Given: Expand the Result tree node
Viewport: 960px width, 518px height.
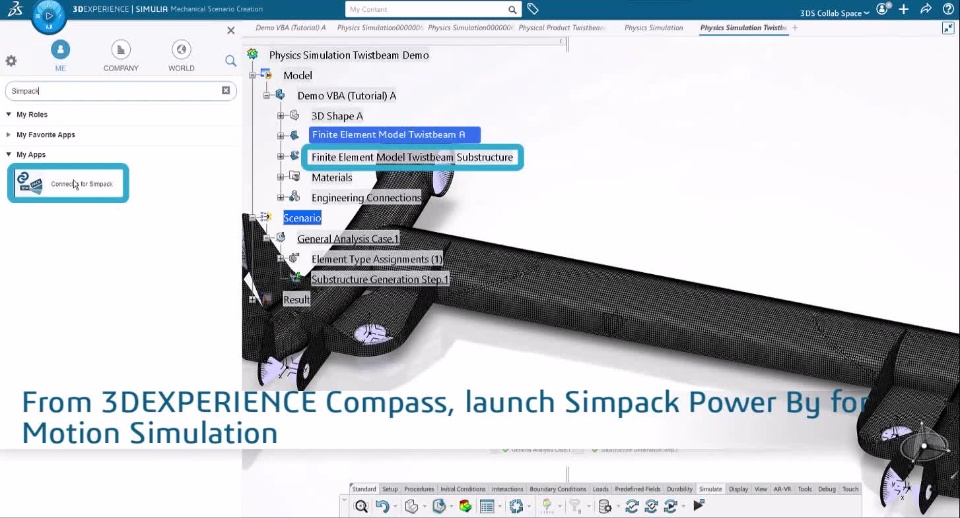Looking at the screenshot, I should tap(252, 299).
